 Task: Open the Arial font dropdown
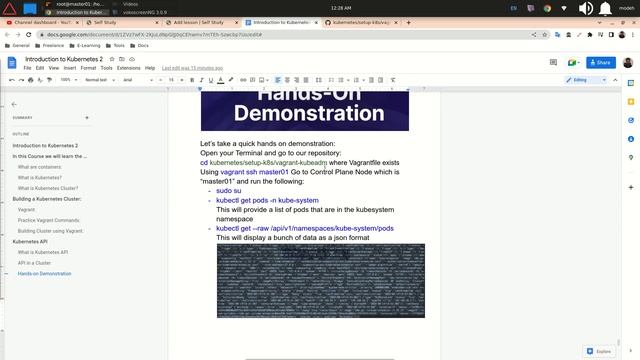coord(138,80)
